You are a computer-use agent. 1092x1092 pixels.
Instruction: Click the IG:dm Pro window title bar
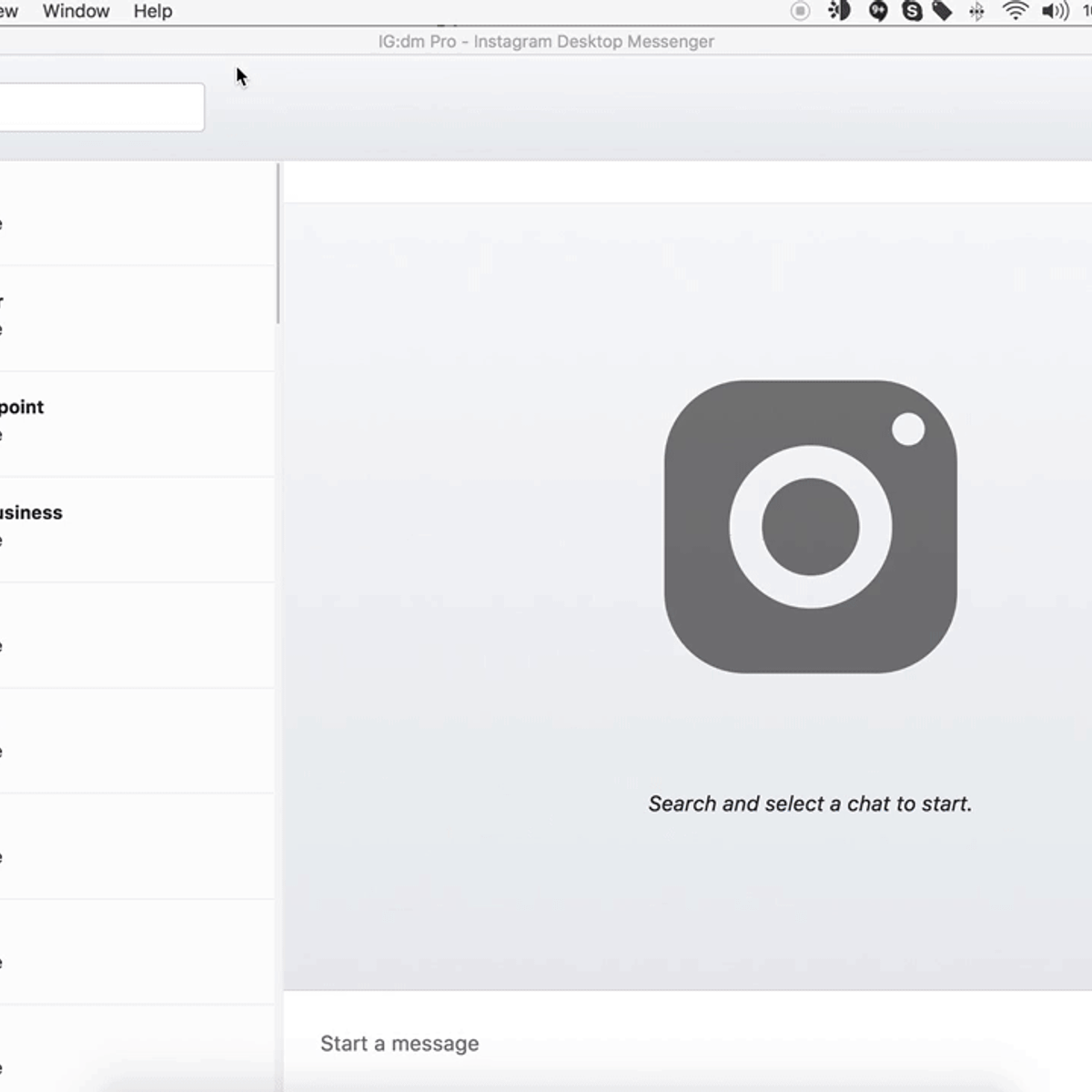pyautogui.click(x=546, y=41)
